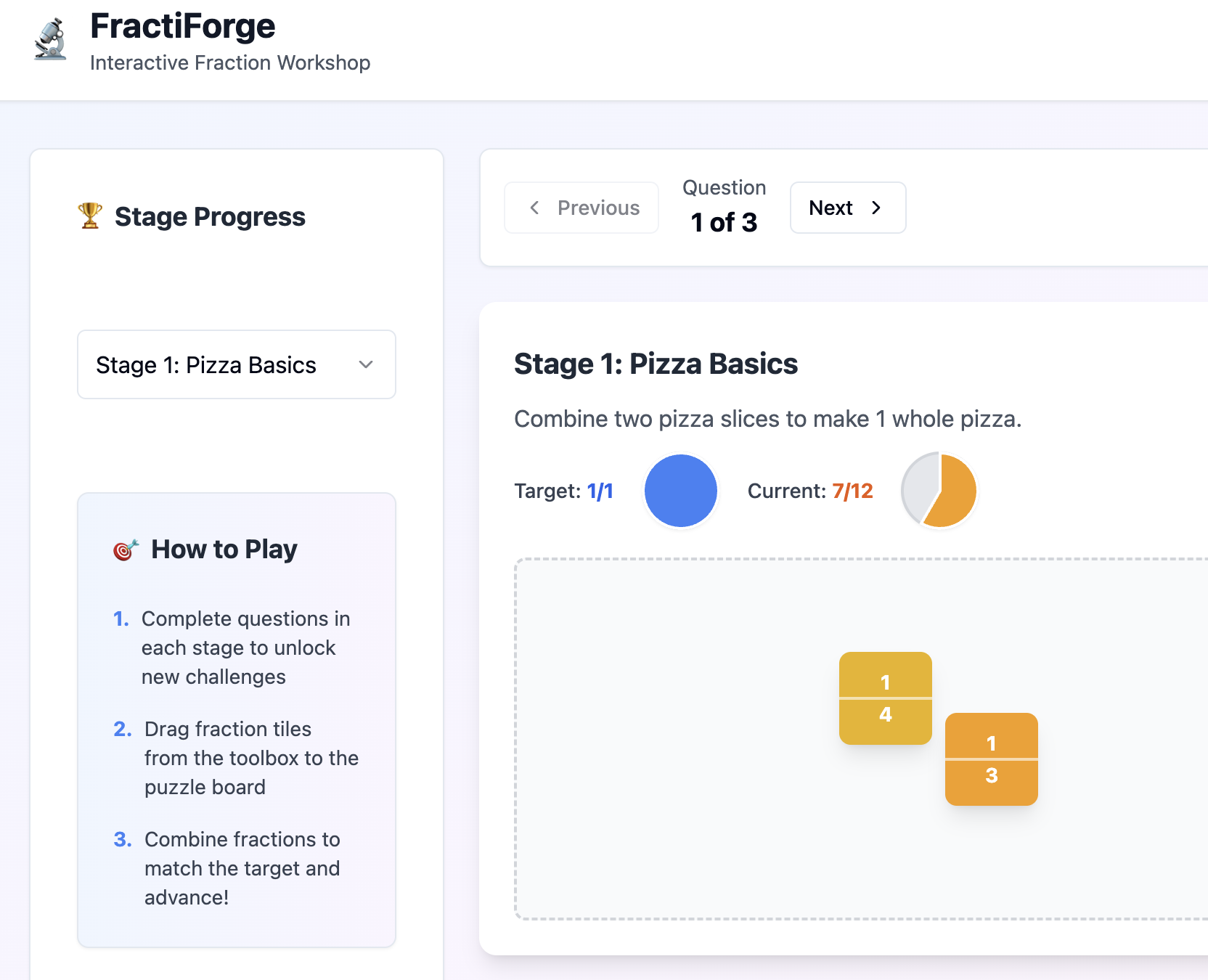Select the 1/4 fraction tile
This screenshot has width=1208, height=980.
coord(885,698)
